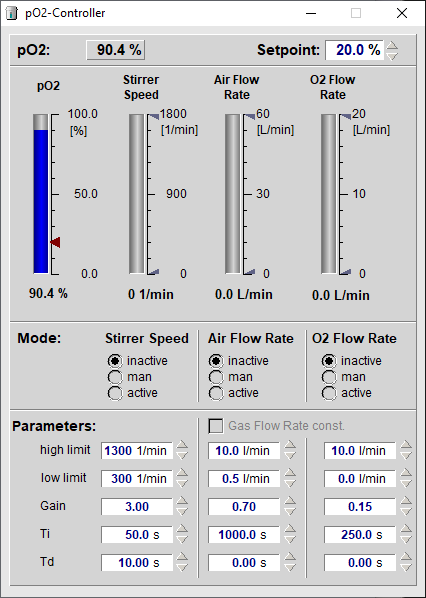Decrease the O2 Flow low limit value
The height and width of the screenshot is (598, 426).
tap(406, 483)
